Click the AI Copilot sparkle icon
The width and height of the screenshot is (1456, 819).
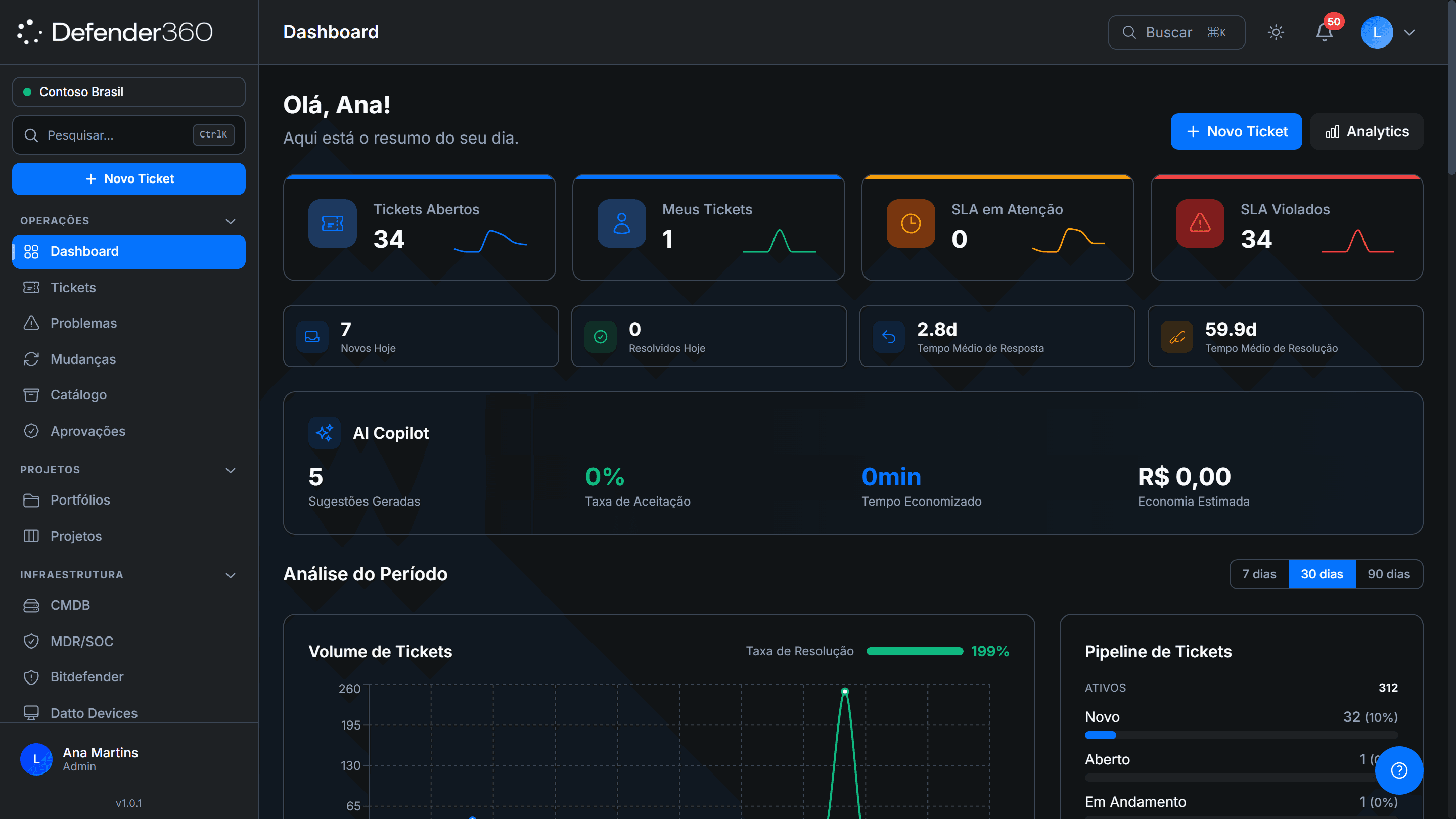[x=325, y=433]
